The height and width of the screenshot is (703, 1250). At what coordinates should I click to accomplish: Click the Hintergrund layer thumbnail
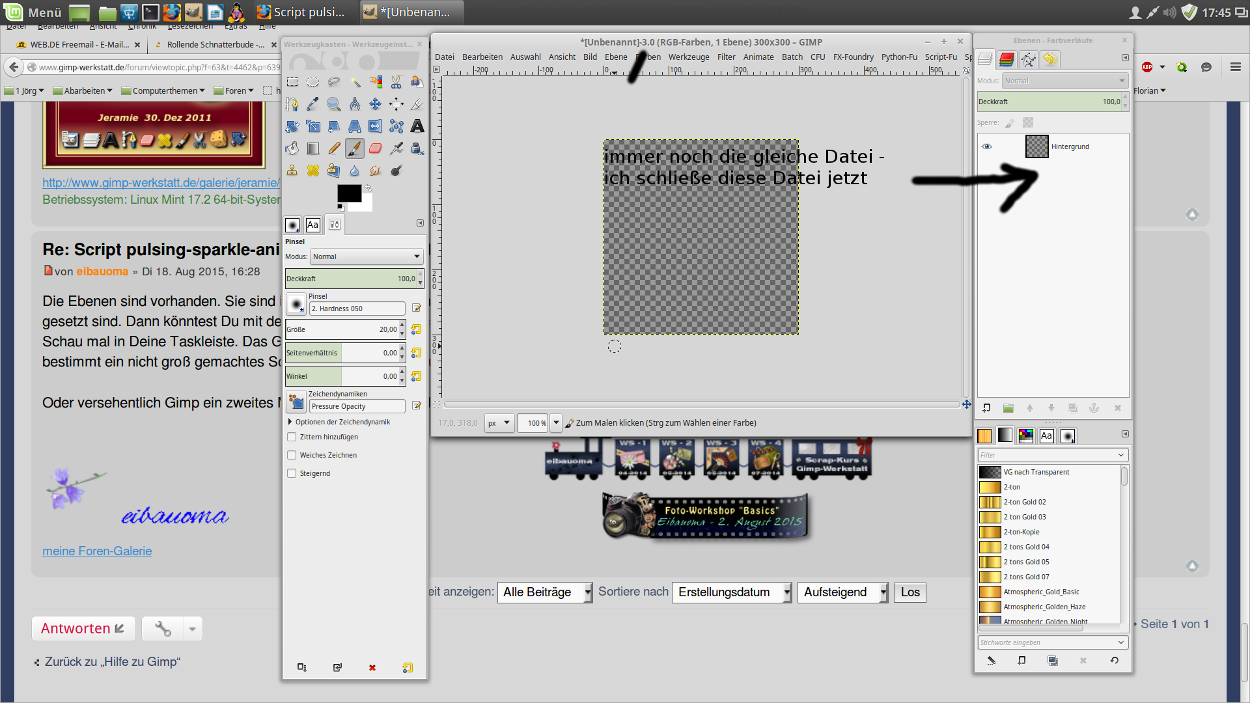(1037, 146)
